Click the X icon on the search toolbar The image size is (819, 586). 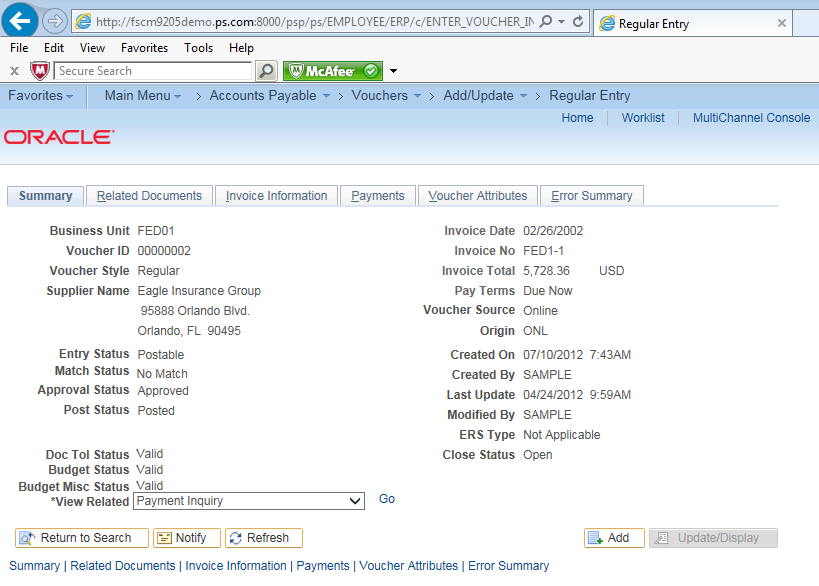coord(12,71)
